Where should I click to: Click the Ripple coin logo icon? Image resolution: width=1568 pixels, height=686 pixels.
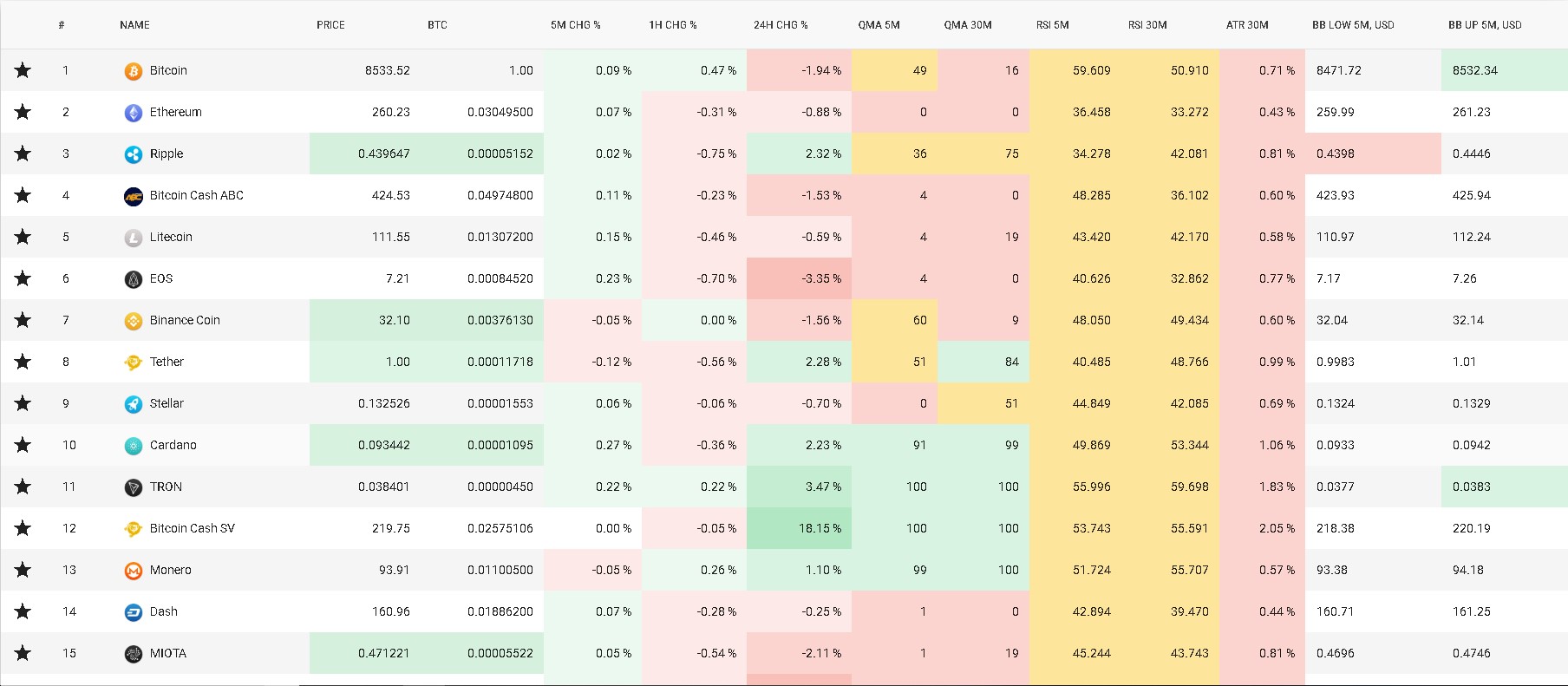[x=133, y=154]
